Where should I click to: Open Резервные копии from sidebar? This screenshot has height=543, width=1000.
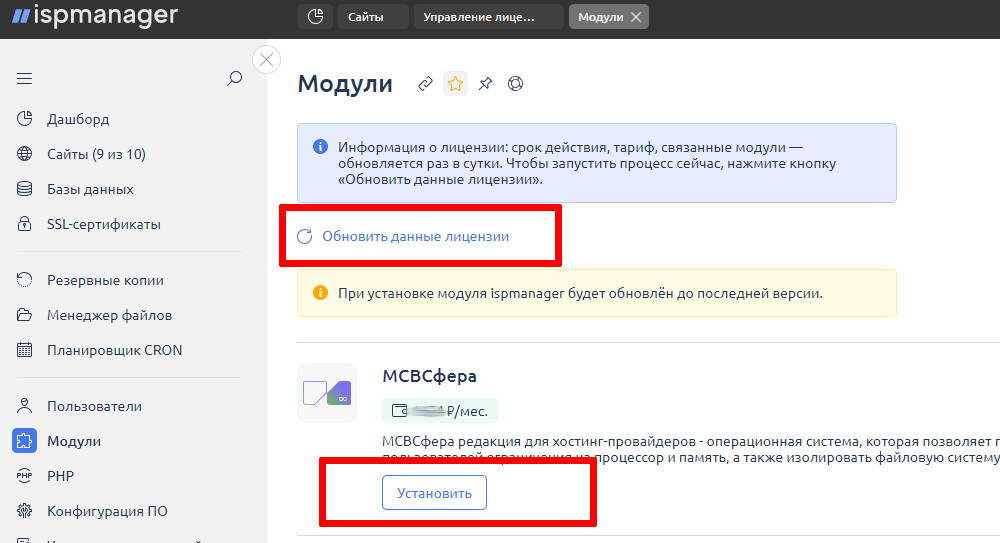[105, 280]
